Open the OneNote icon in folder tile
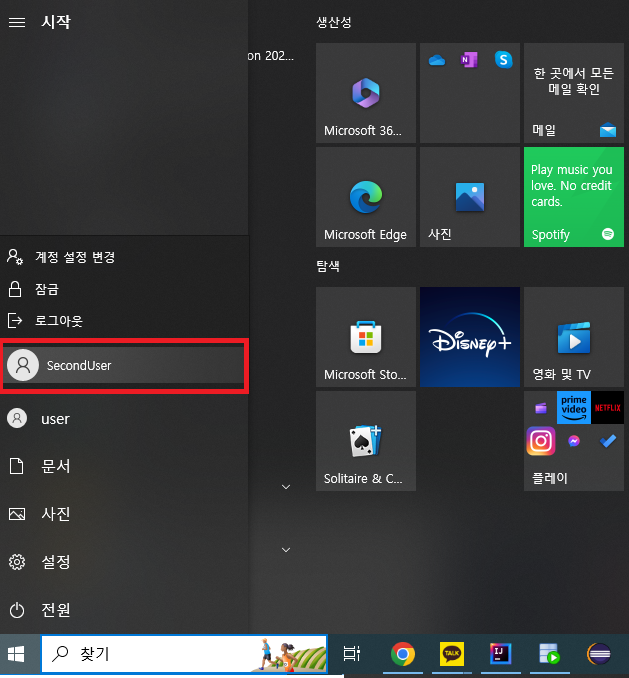 tap(470, 60)
